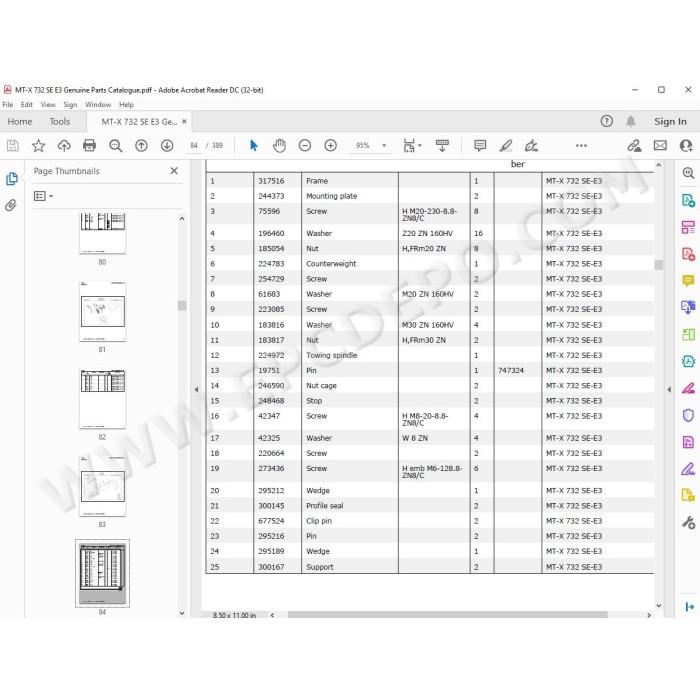
Task: Open Attachments paperclip panel icon
Action: (11, 205)
